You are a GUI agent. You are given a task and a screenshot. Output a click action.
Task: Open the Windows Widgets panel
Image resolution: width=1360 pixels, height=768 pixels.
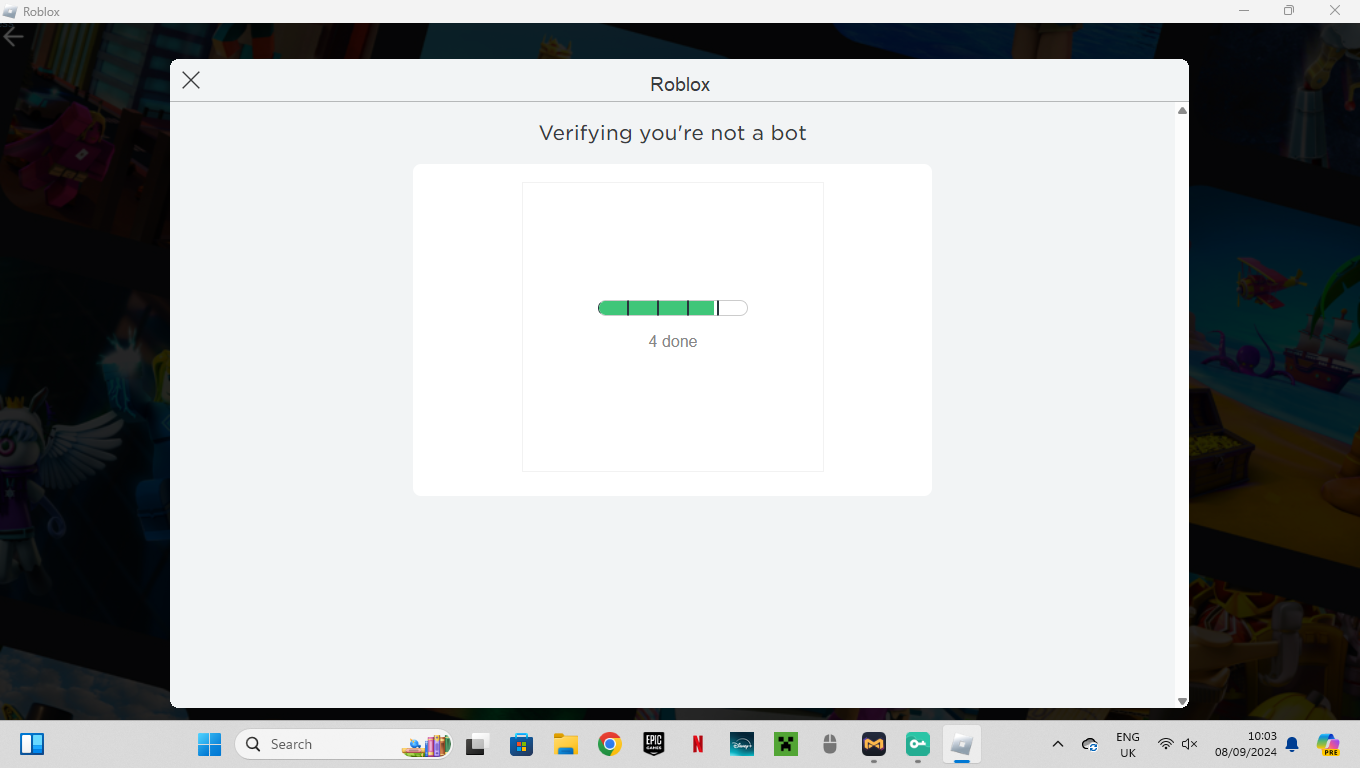(x=32, y=744)
